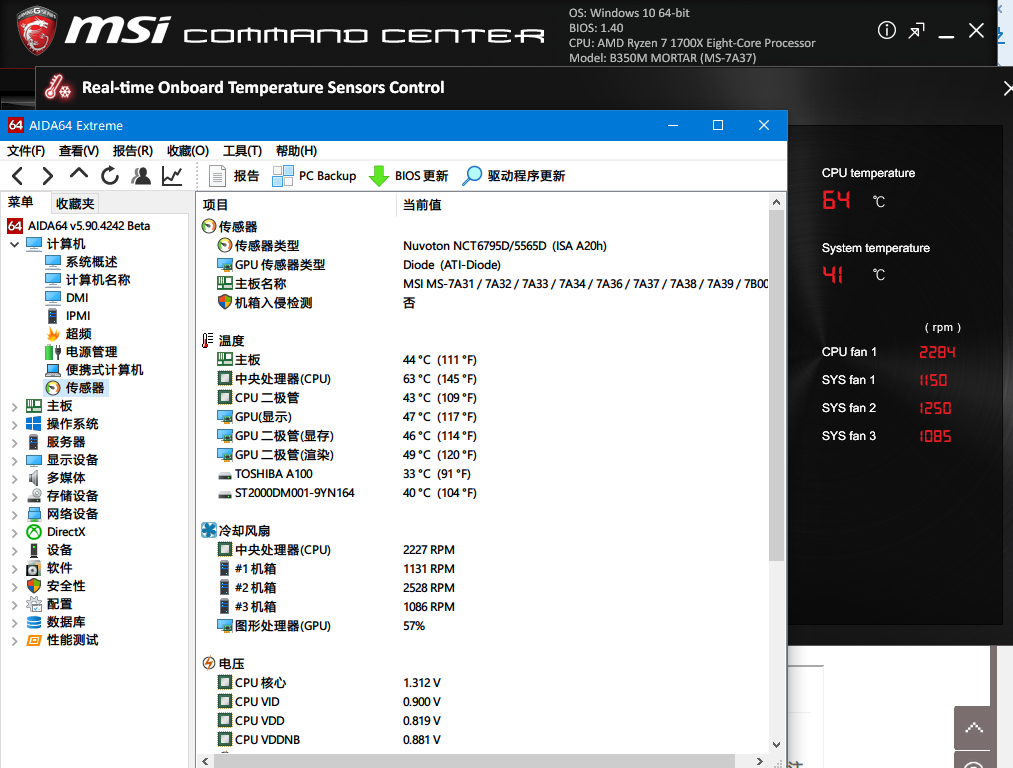Viewport: 1013px width, 768px height.
Task: Click SYS fan 2 rpm value
Action: [935, 408]
